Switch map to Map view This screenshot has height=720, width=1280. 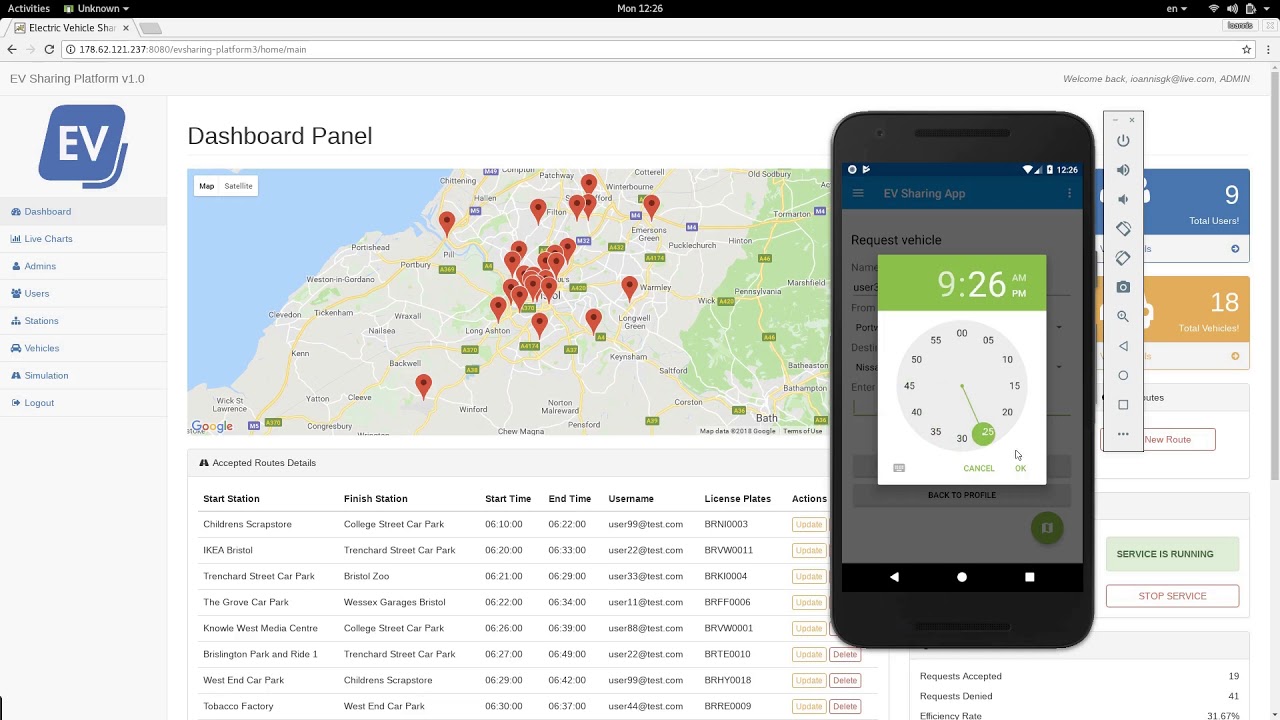click(x=206, y=186)
